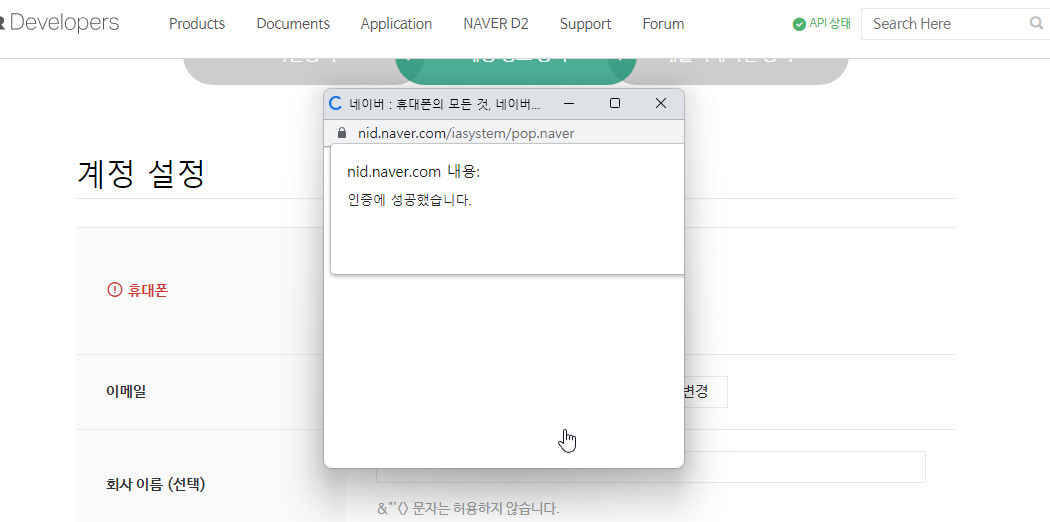Minimize the Naver popup window
Viewport: 1050px width, 522px height.
[569, 103]
